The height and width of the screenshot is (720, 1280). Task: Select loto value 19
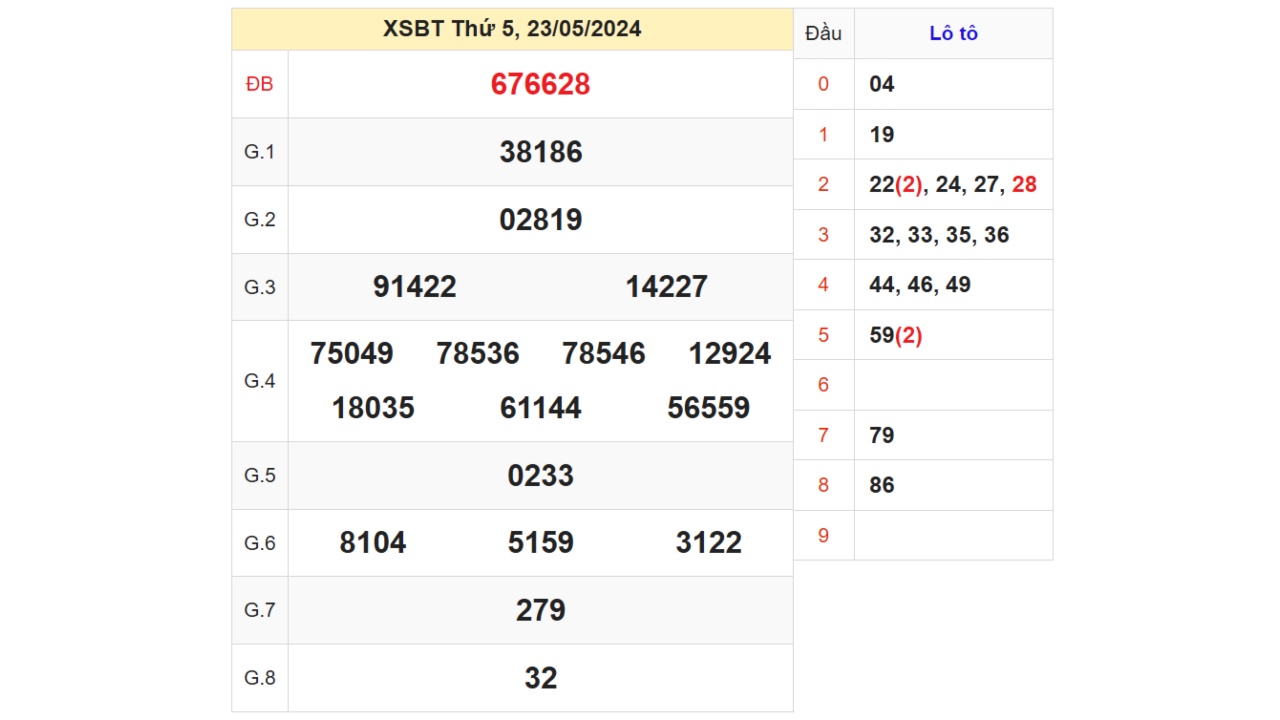click(882, 134)
